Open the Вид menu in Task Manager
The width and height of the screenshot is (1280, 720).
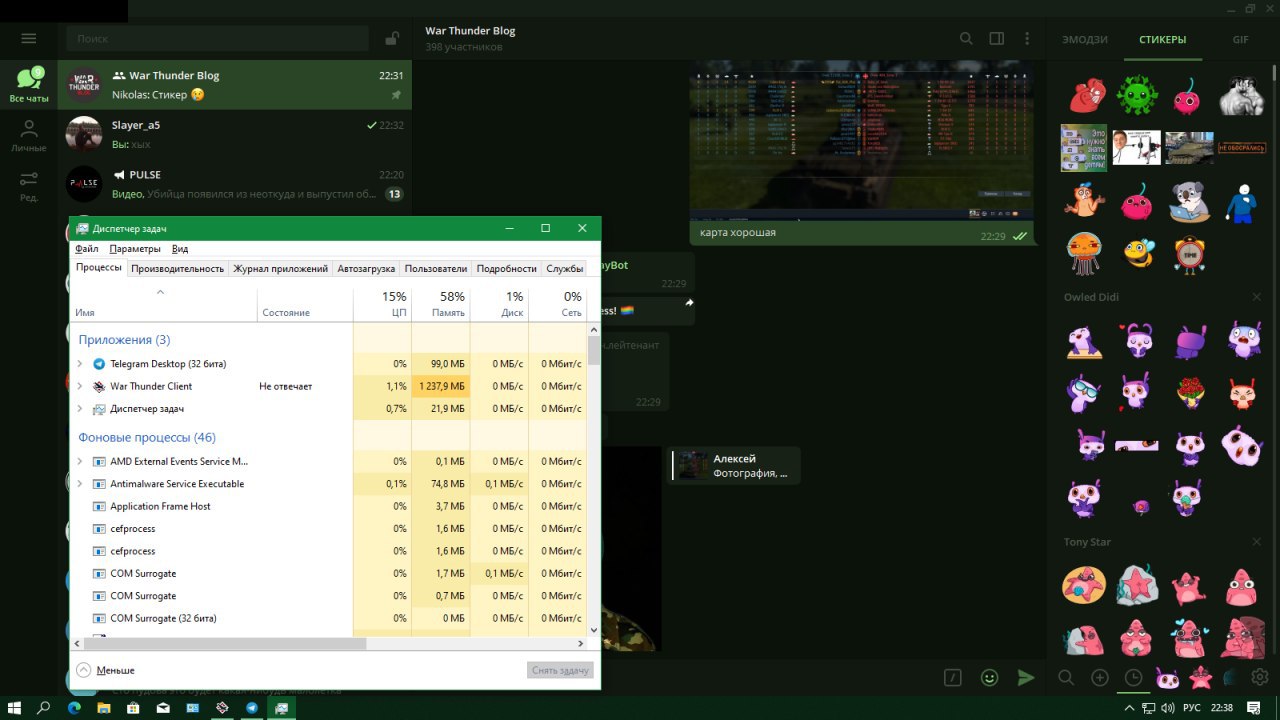[180, 249]
